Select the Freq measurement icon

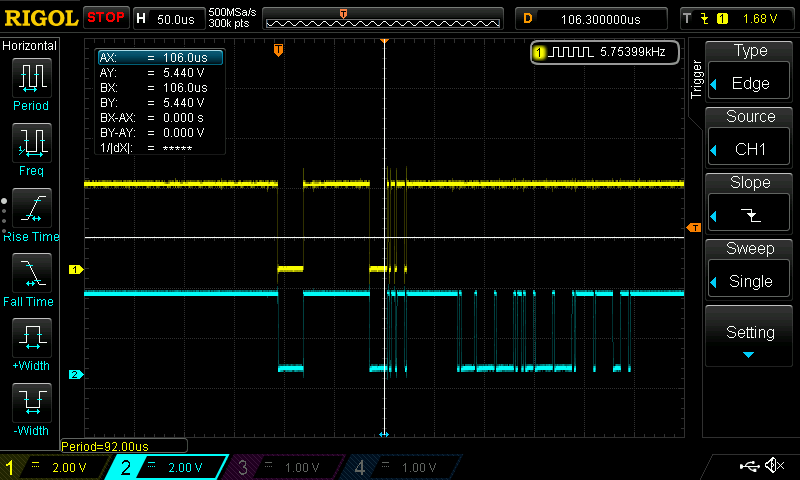pyautogui.click(x=31, y=143)
